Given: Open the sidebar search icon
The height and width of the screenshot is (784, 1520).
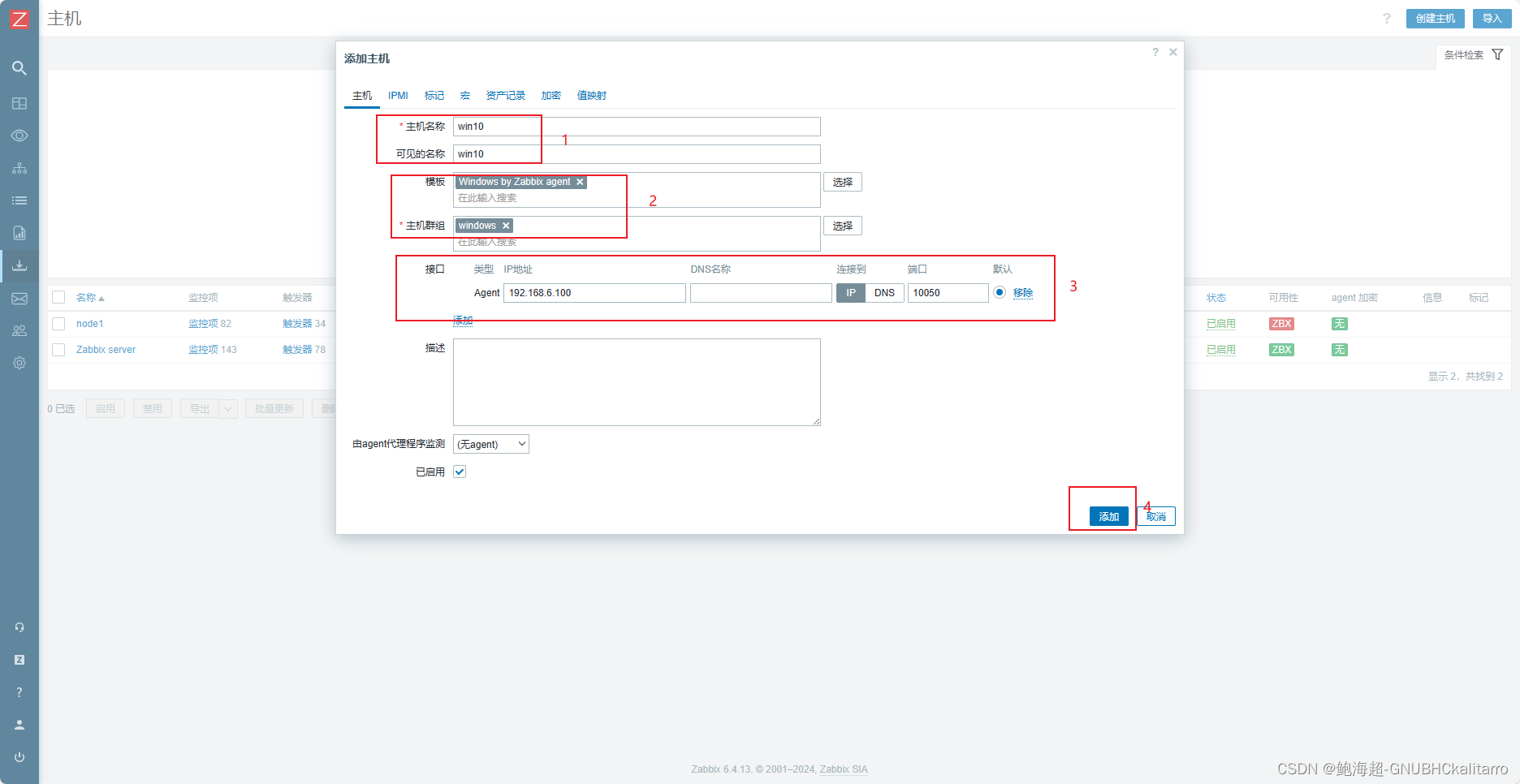Looking at the screenshot, I should (x=19, y=68).
